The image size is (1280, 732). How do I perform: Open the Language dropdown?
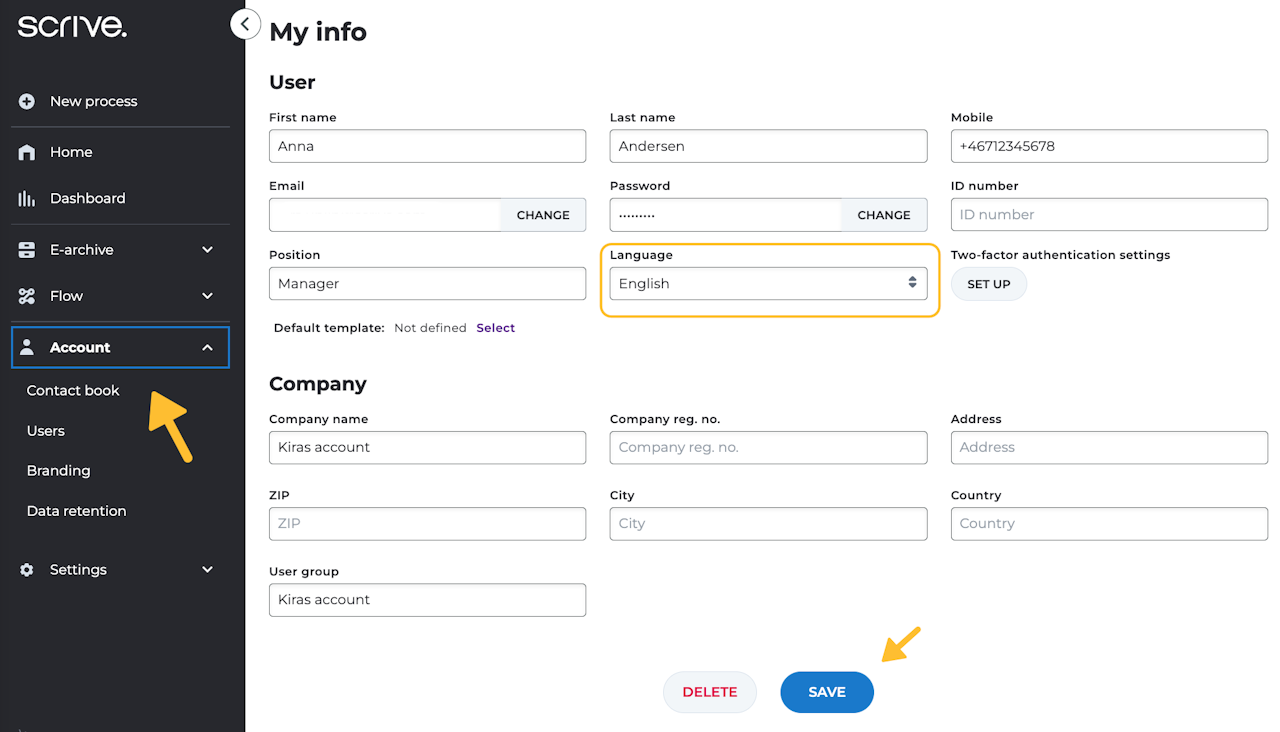point(768,284)
